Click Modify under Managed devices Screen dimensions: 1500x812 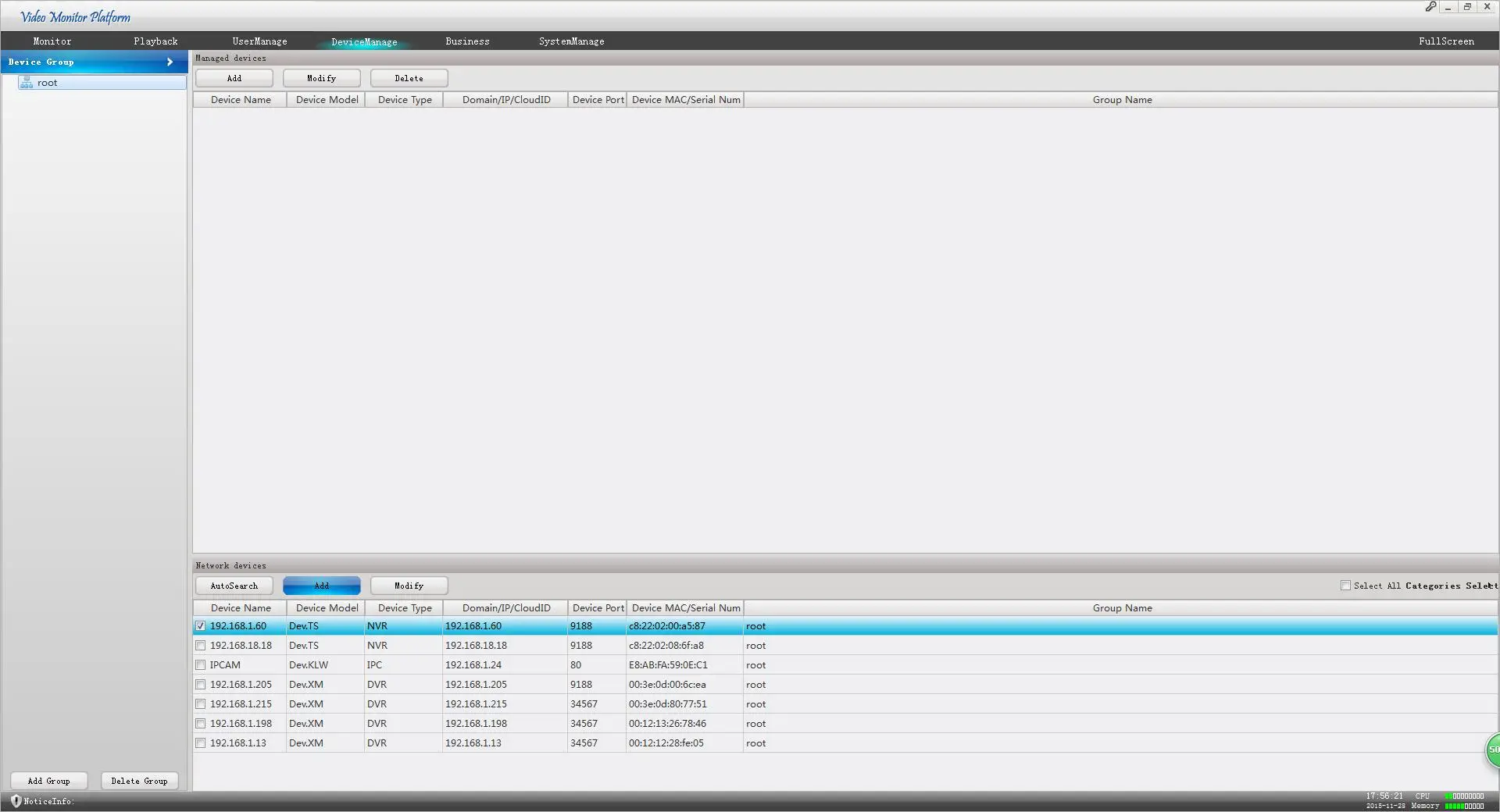coord(322,78)
